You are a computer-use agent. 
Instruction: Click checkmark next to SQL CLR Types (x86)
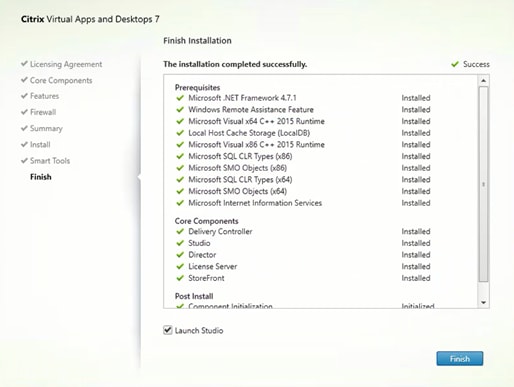tap(180, 156)
